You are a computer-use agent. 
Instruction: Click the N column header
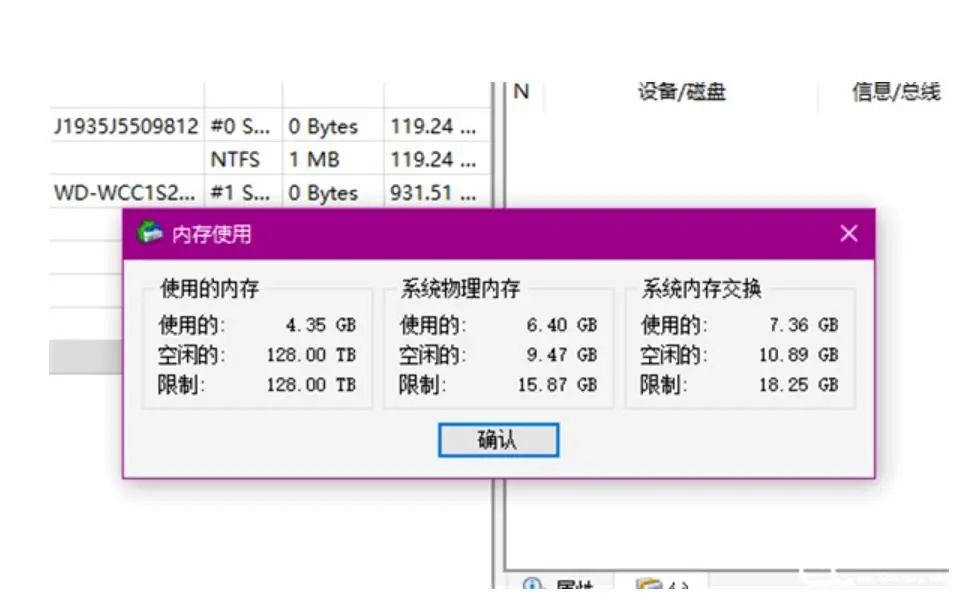(521, 92)
